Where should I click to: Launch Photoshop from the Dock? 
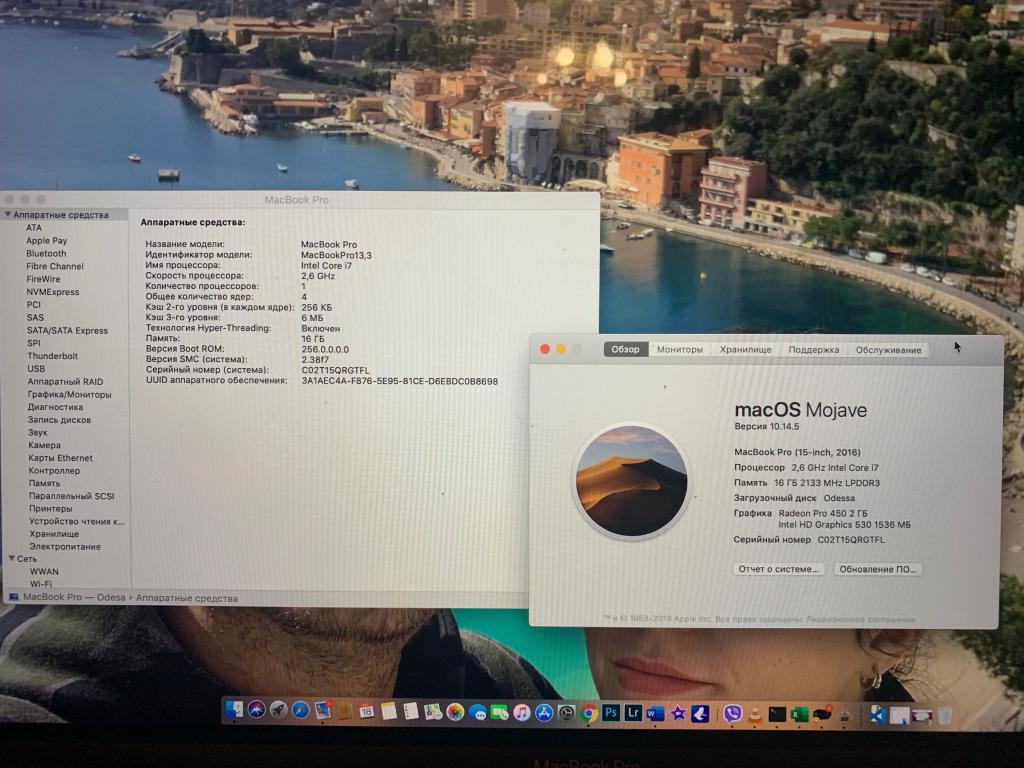point(611,712)
